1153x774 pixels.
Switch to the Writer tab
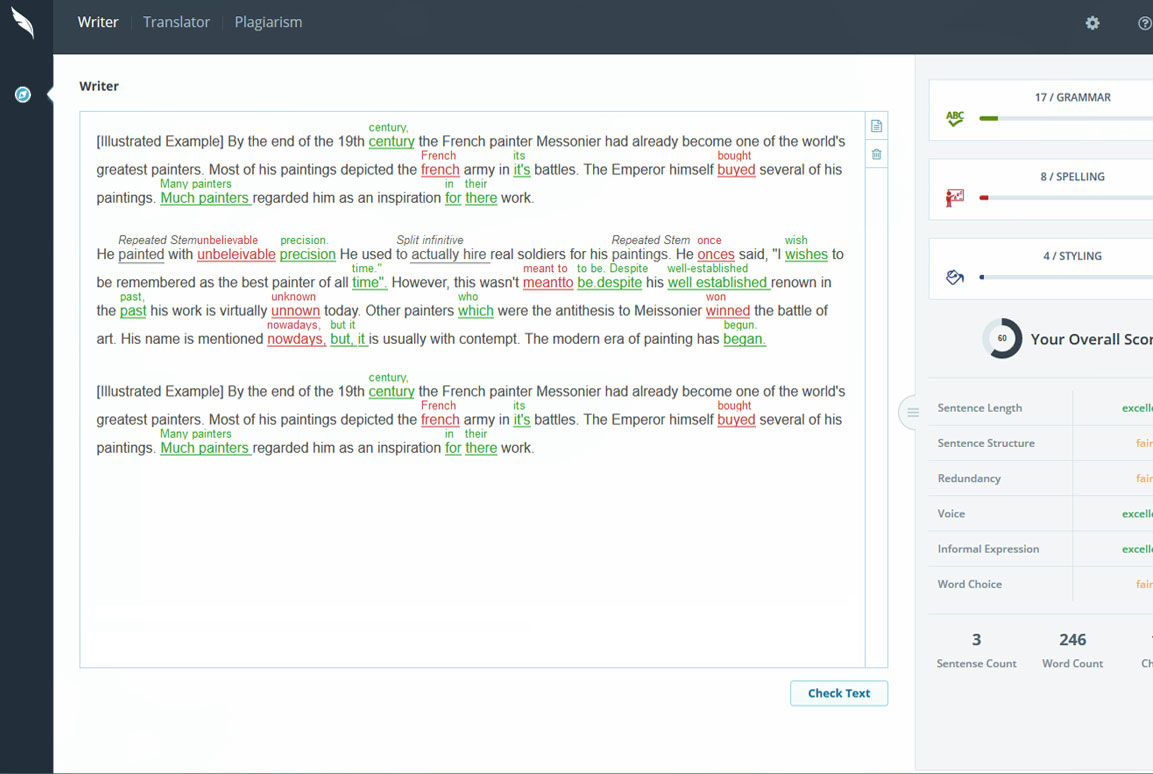coord(98,22)
